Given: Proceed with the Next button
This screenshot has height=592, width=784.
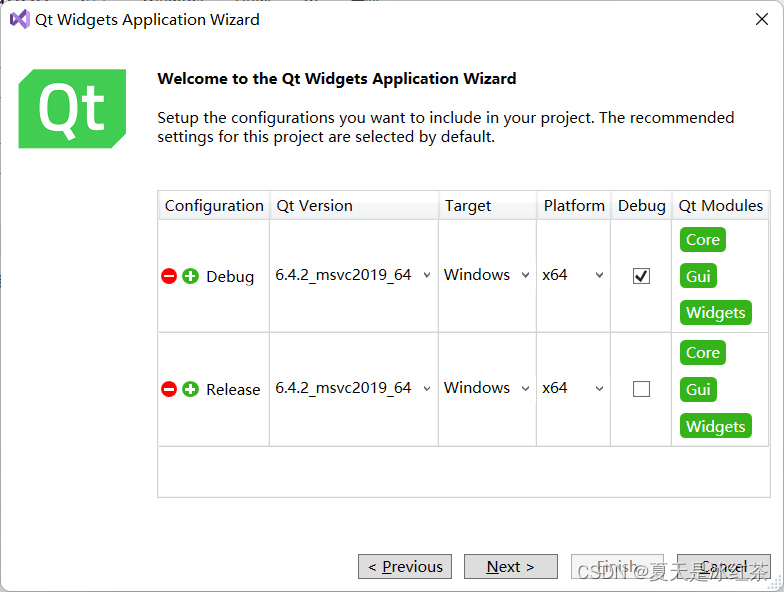Looking at the screenshot, I should point(510,566).
